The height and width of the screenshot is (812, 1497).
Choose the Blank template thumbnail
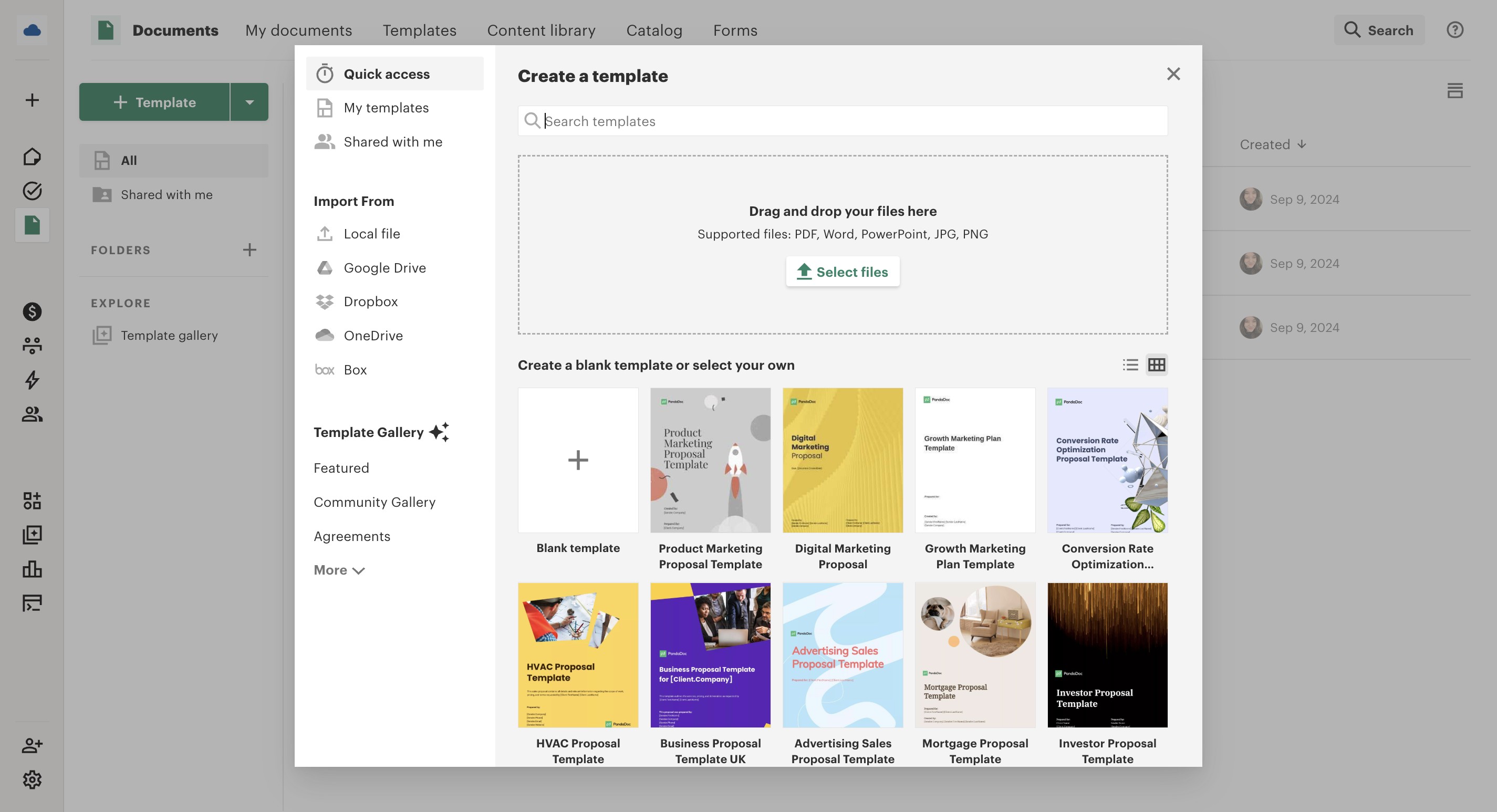[x=578, y=460]
